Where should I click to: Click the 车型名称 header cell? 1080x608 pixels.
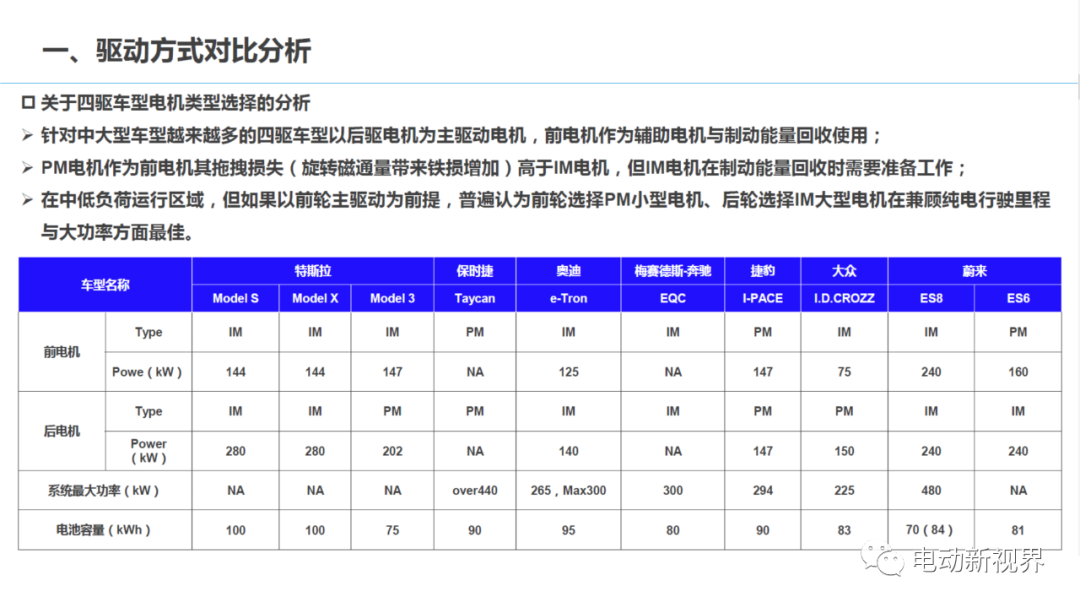[x=105, y=285]
